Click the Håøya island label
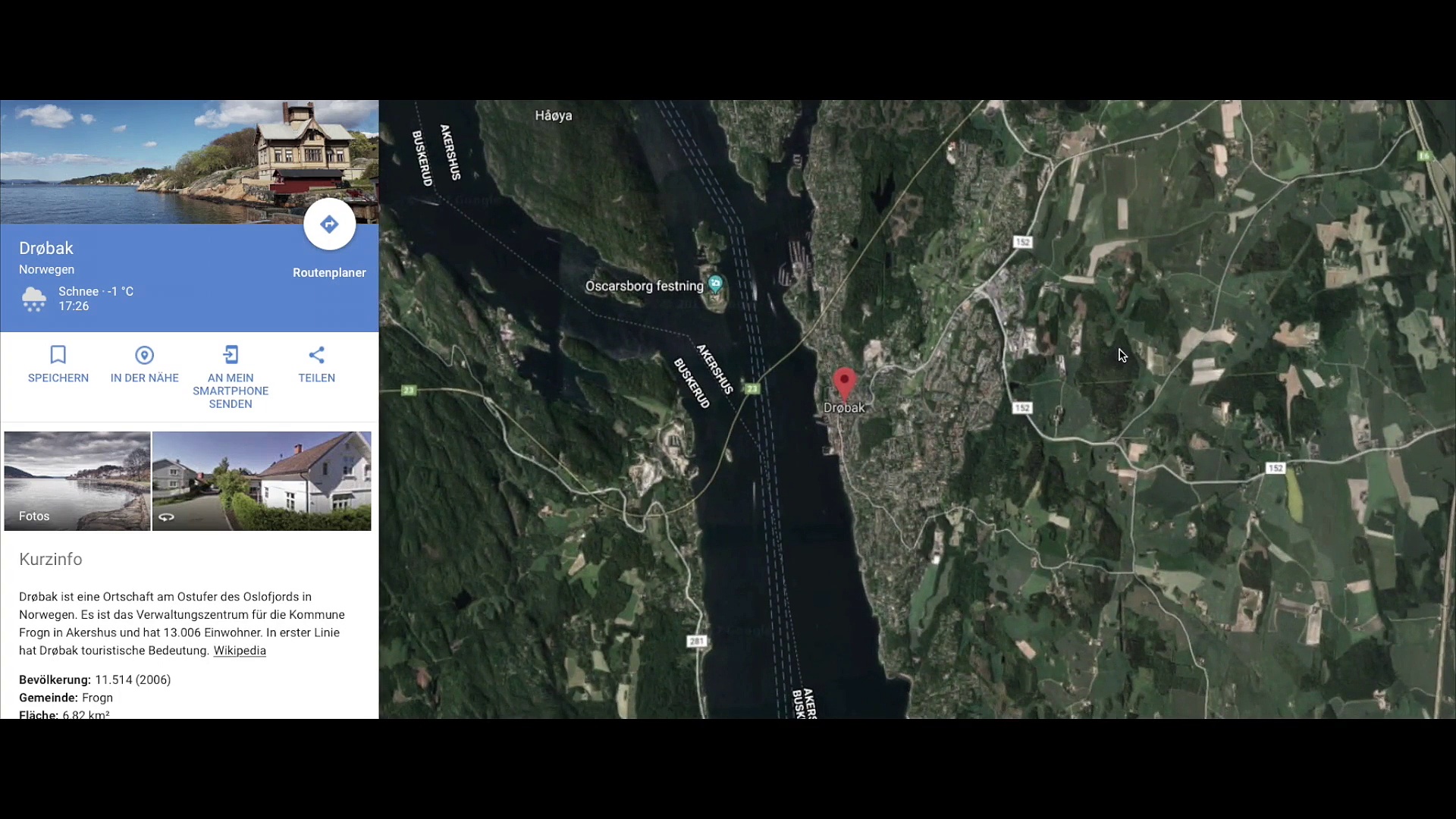 tap(554, 116)
